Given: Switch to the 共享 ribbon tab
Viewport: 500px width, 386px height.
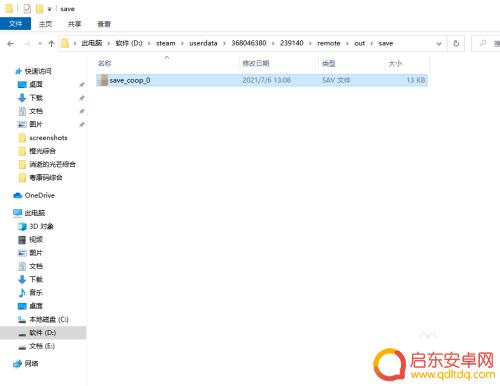Looking at the screenshot, I should 74,24.
